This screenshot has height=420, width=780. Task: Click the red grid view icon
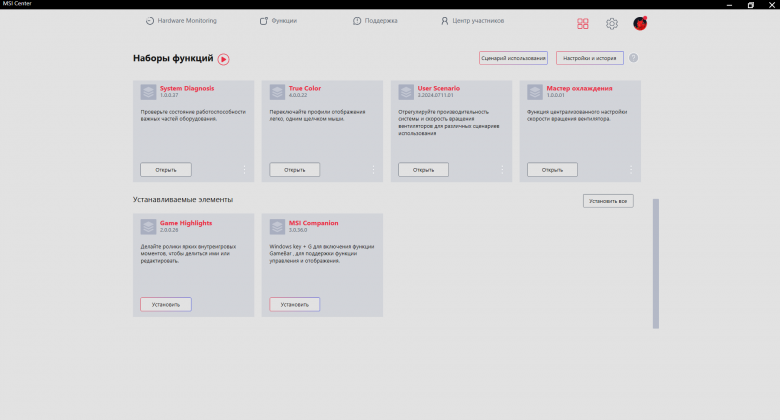pyautogui.click(x=583, y=23)
